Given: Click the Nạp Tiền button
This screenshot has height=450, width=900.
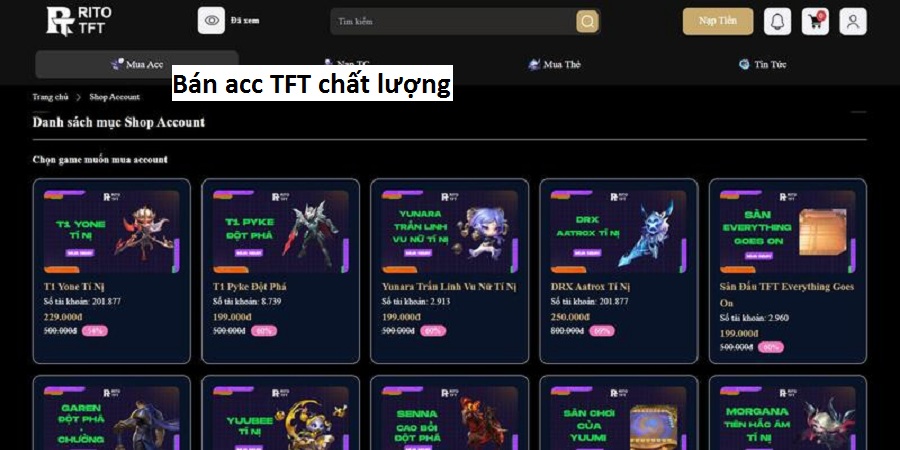Looking at the screenshot, I should point(717,21).
